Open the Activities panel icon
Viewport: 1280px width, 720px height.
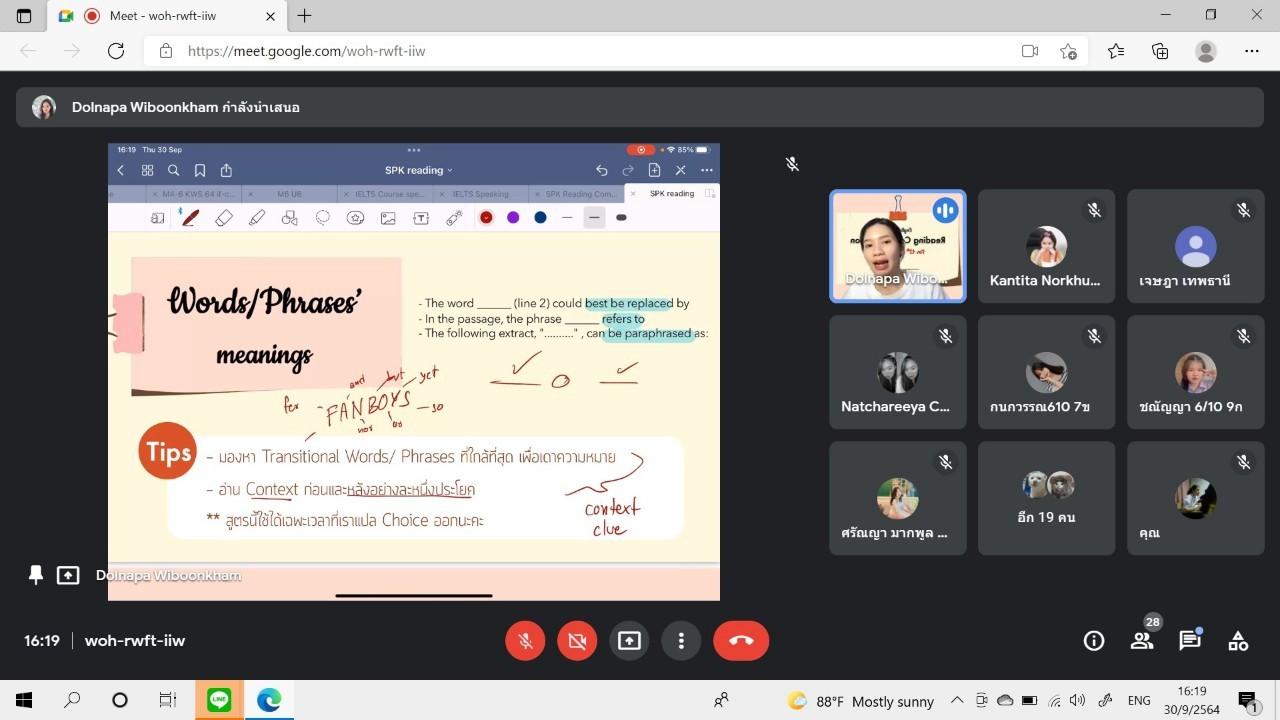point(1238,641)
